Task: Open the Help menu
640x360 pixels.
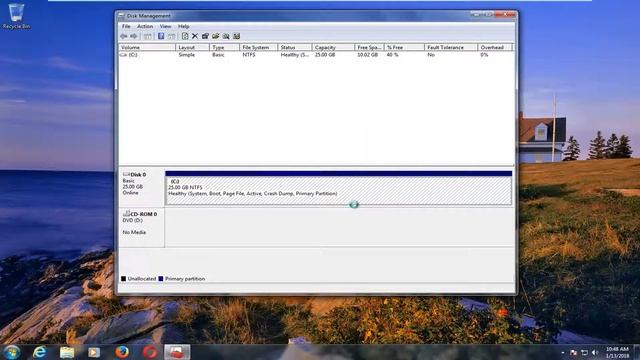Action: (184, 26)
